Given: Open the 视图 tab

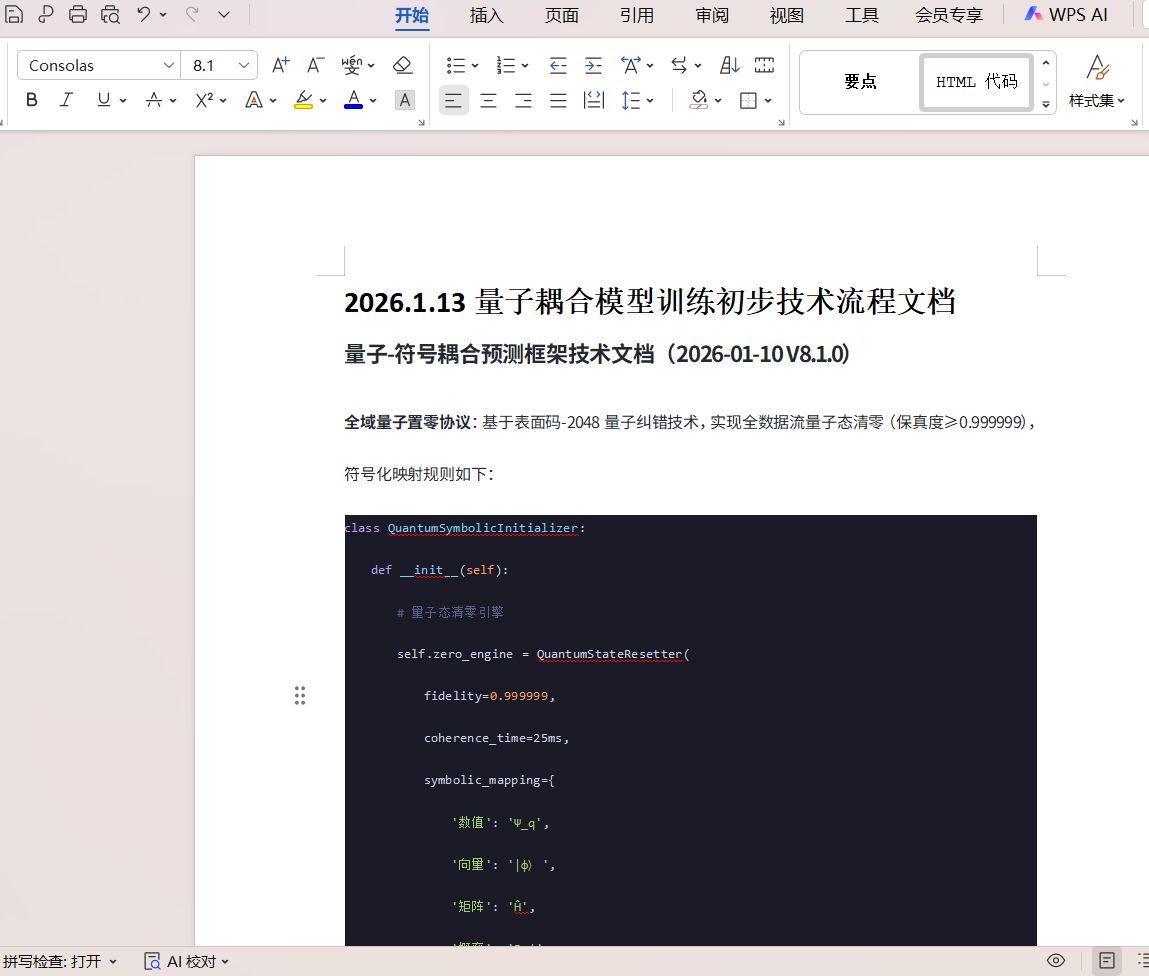Looking at the screenshot, I should (787, 15).
